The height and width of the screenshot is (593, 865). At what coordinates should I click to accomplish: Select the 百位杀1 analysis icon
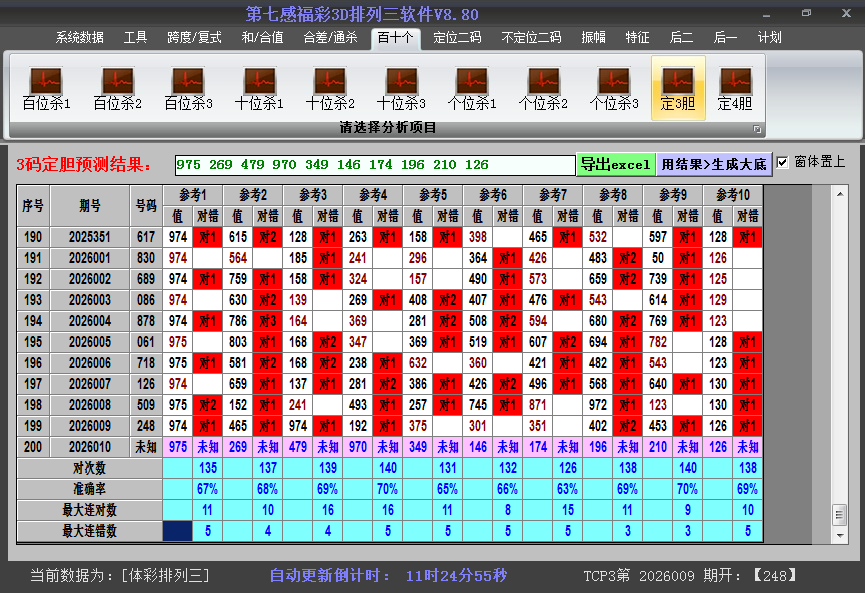pyautogui.click(x=47, y=88)
